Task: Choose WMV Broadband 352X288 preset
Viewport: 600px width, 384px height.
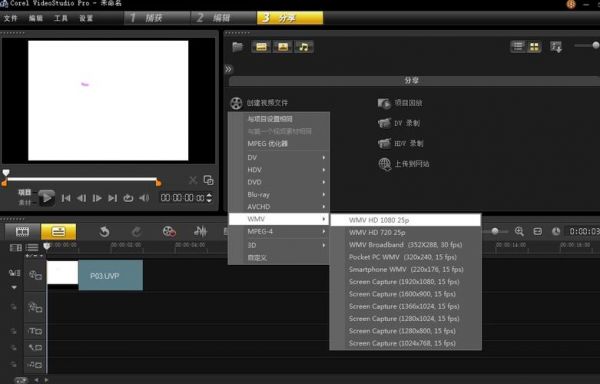Action: click(405, 244)
